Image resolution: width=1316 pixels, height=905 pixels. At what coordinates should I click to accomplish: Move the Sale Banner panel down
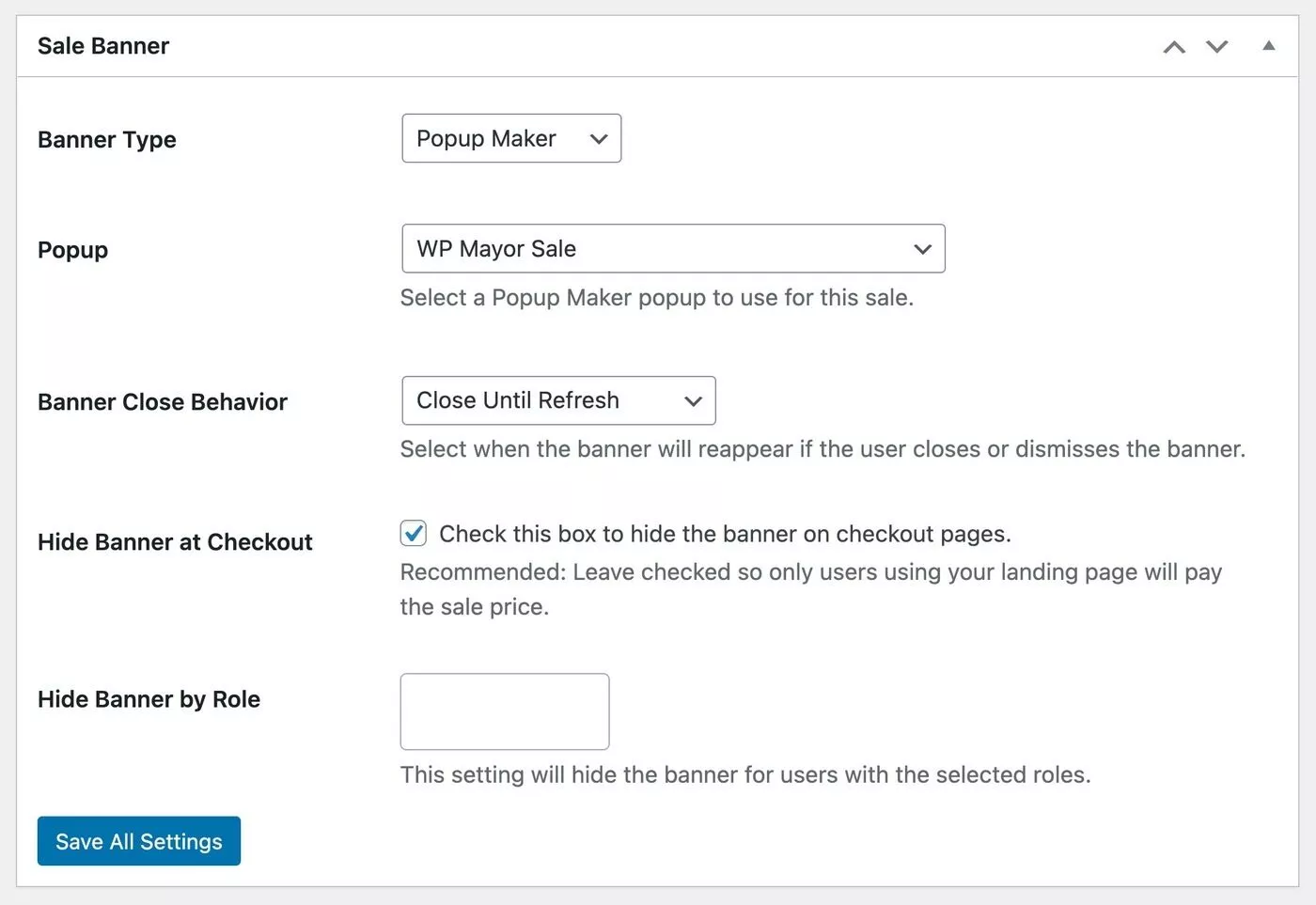(1217, 47)
